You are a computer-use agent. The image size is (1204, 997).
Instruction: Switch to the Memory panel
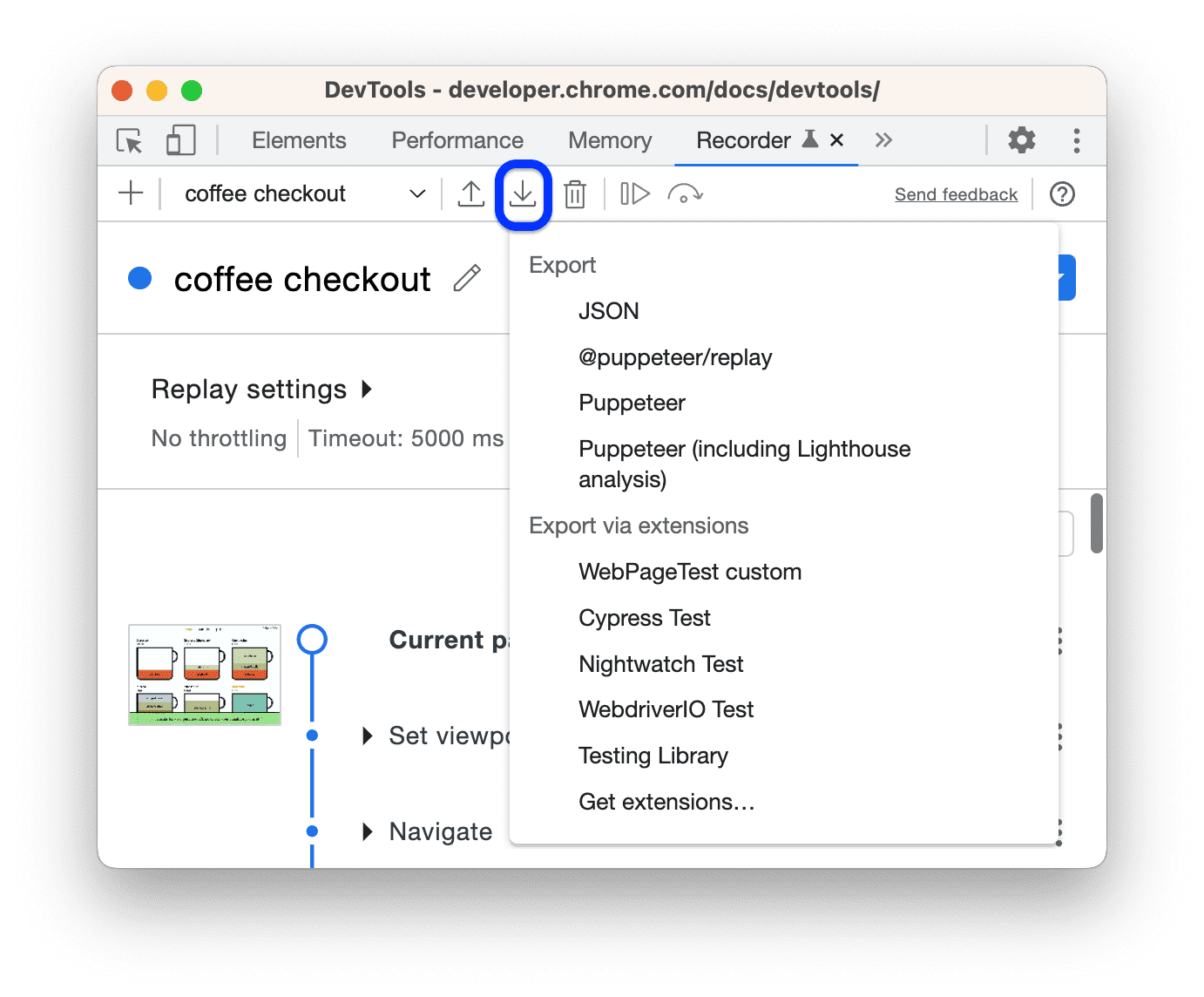pos(608,140)
